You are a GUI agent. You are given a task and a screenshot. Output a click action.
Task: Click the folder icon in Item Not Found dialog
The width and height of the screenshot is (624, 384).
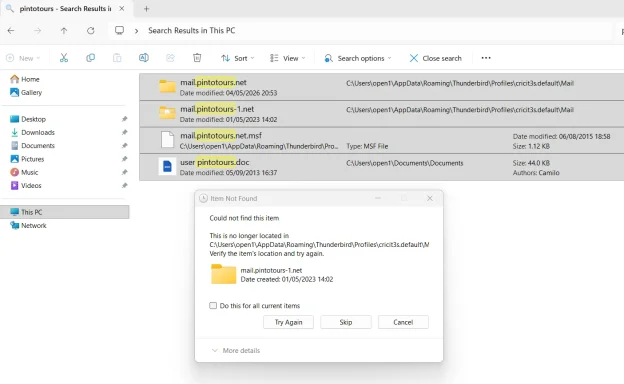coord(223,274)
